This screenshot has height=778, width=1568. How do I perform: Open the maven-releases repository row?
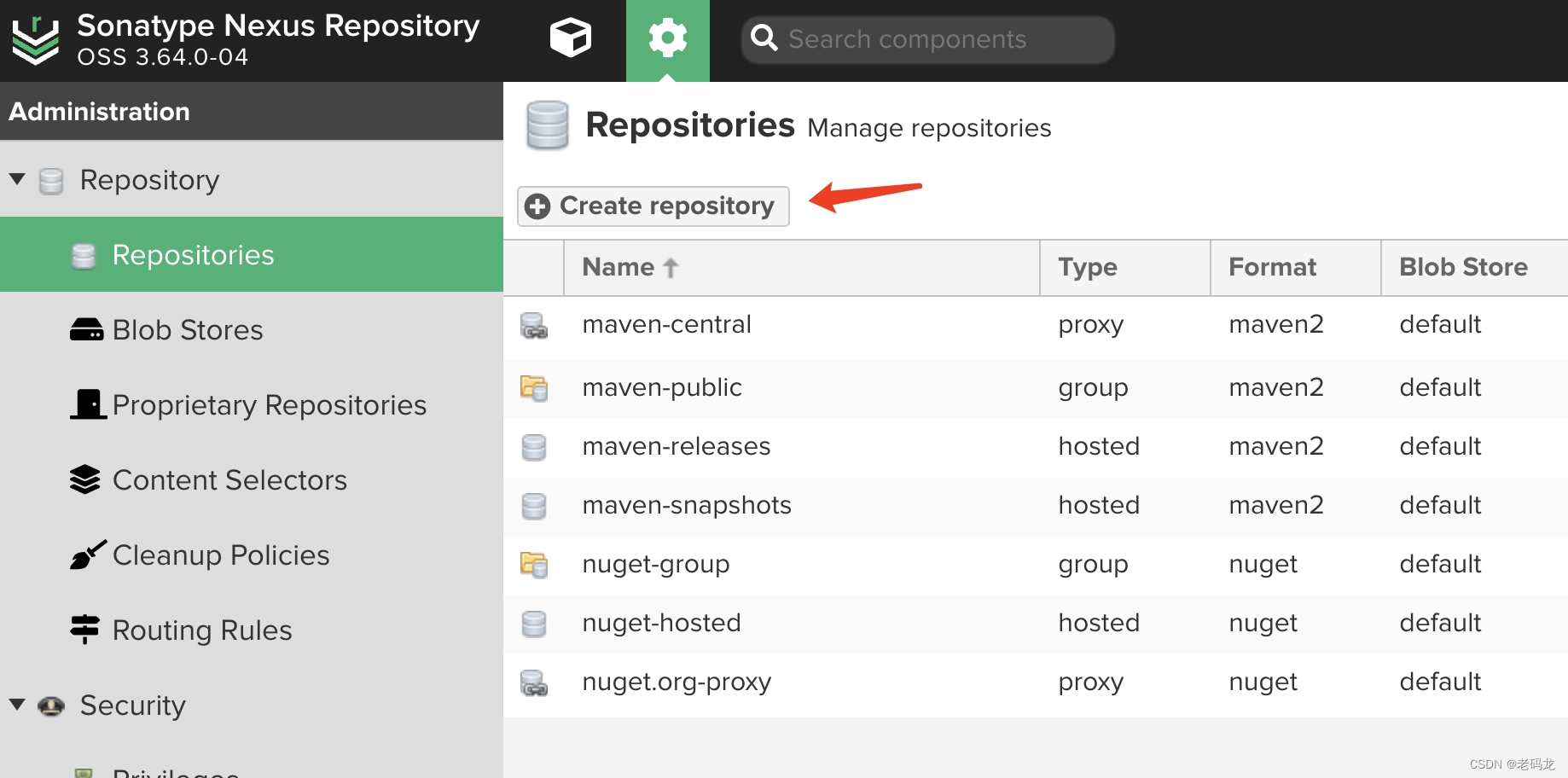pos(1036,447)
